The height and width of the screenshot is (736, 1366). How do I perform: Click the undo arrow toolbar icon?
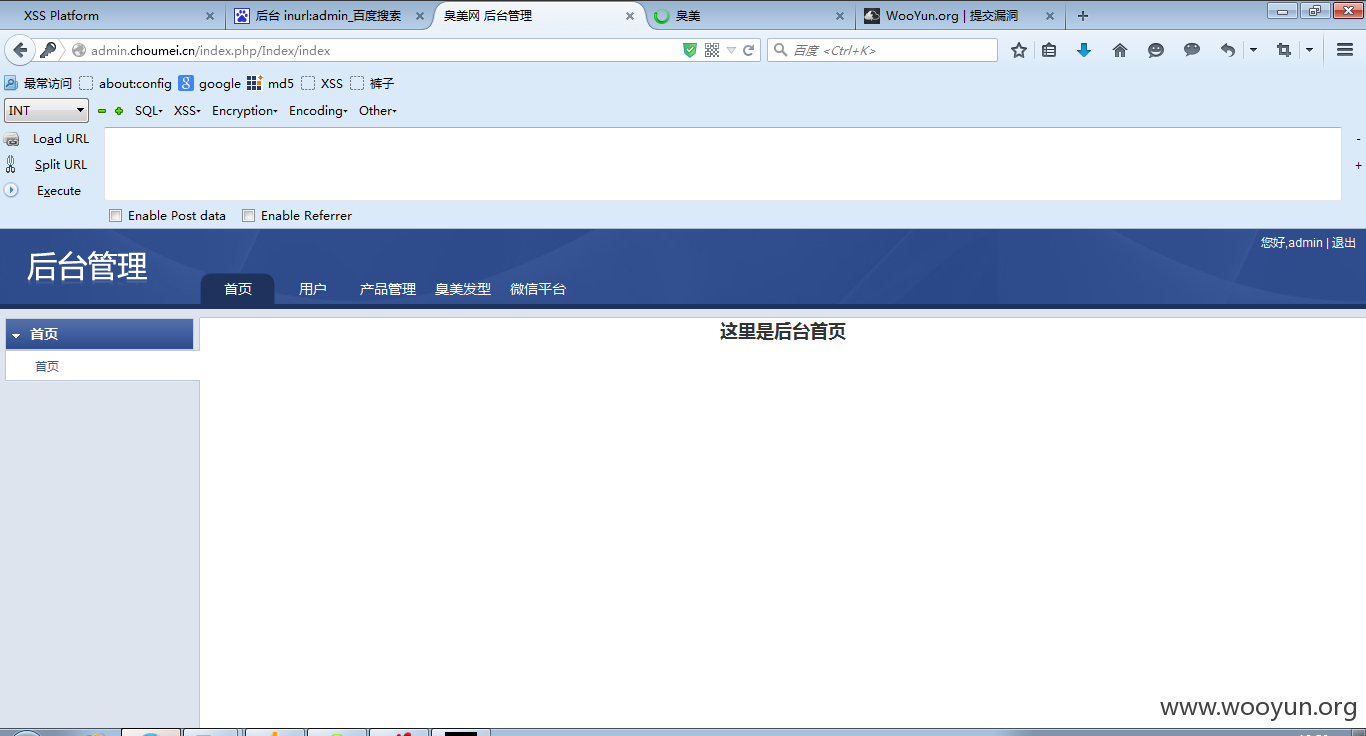coord(1228,50)
